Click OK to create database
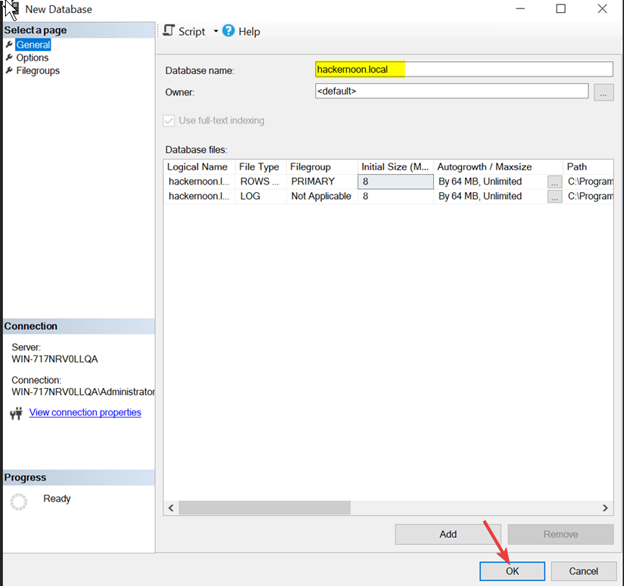The height and width of the screenshot is (586, 624). click(x=512, y=571)
